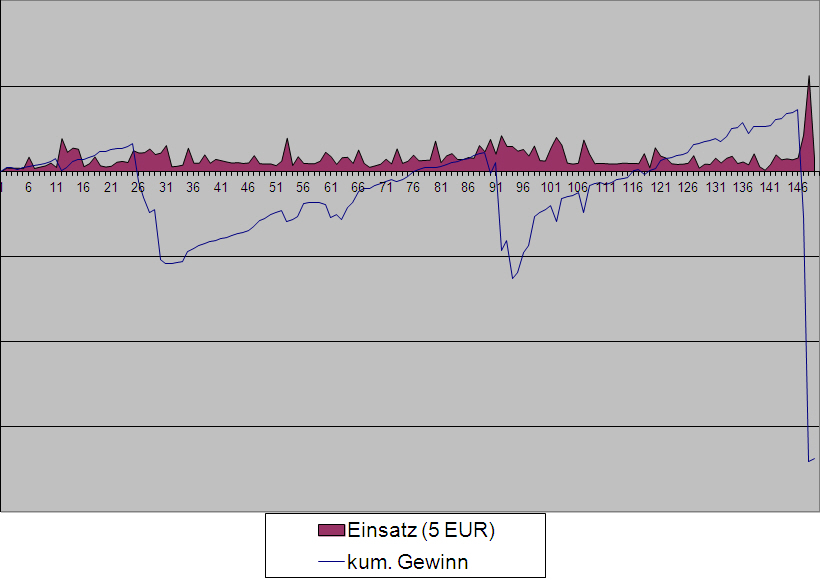Click the x-axis label 21
The height and width of the screenshot is (580, 820).
coord(111,187)
